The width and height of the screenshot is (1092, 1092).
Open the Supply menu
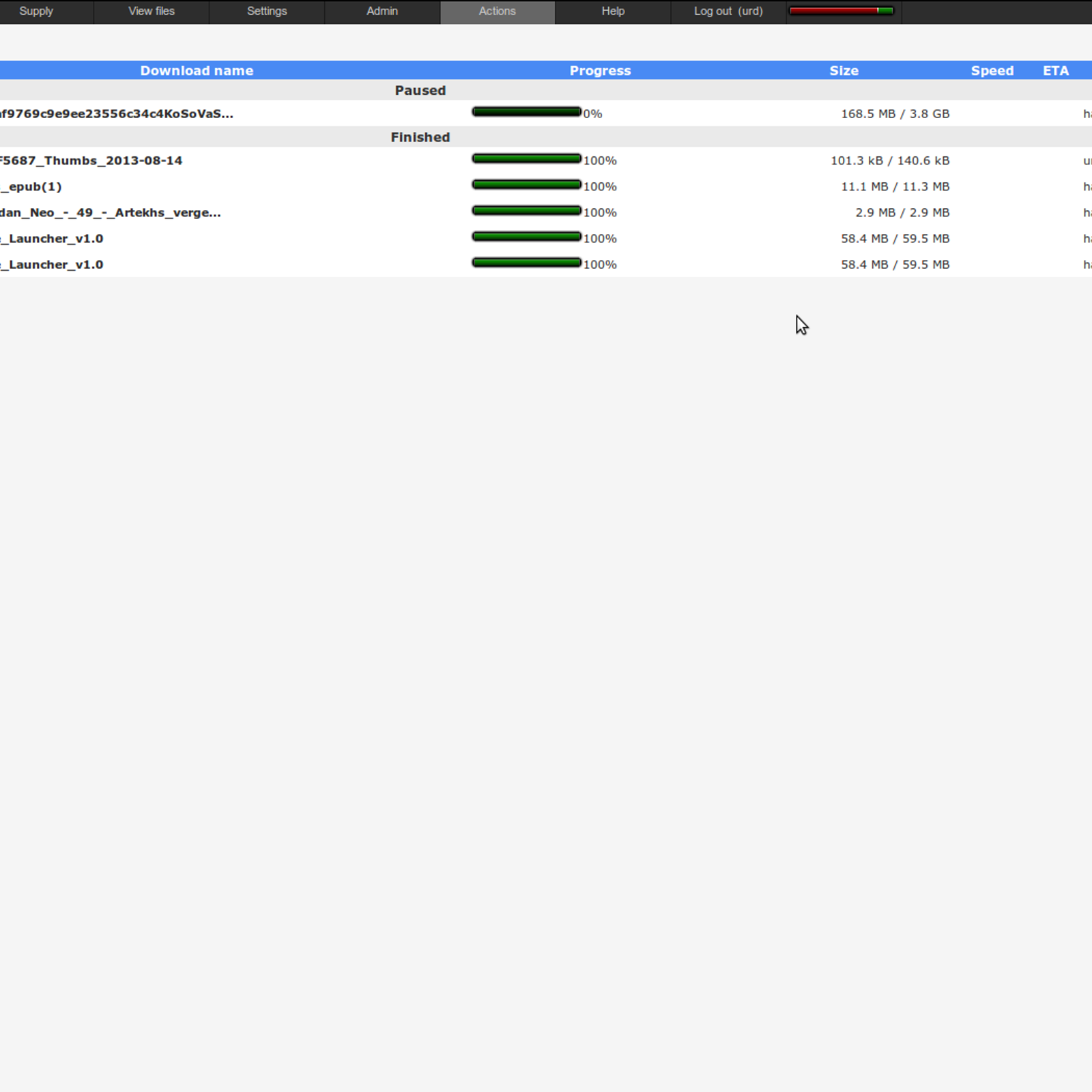pyautogui.click(x=36, y=12)
